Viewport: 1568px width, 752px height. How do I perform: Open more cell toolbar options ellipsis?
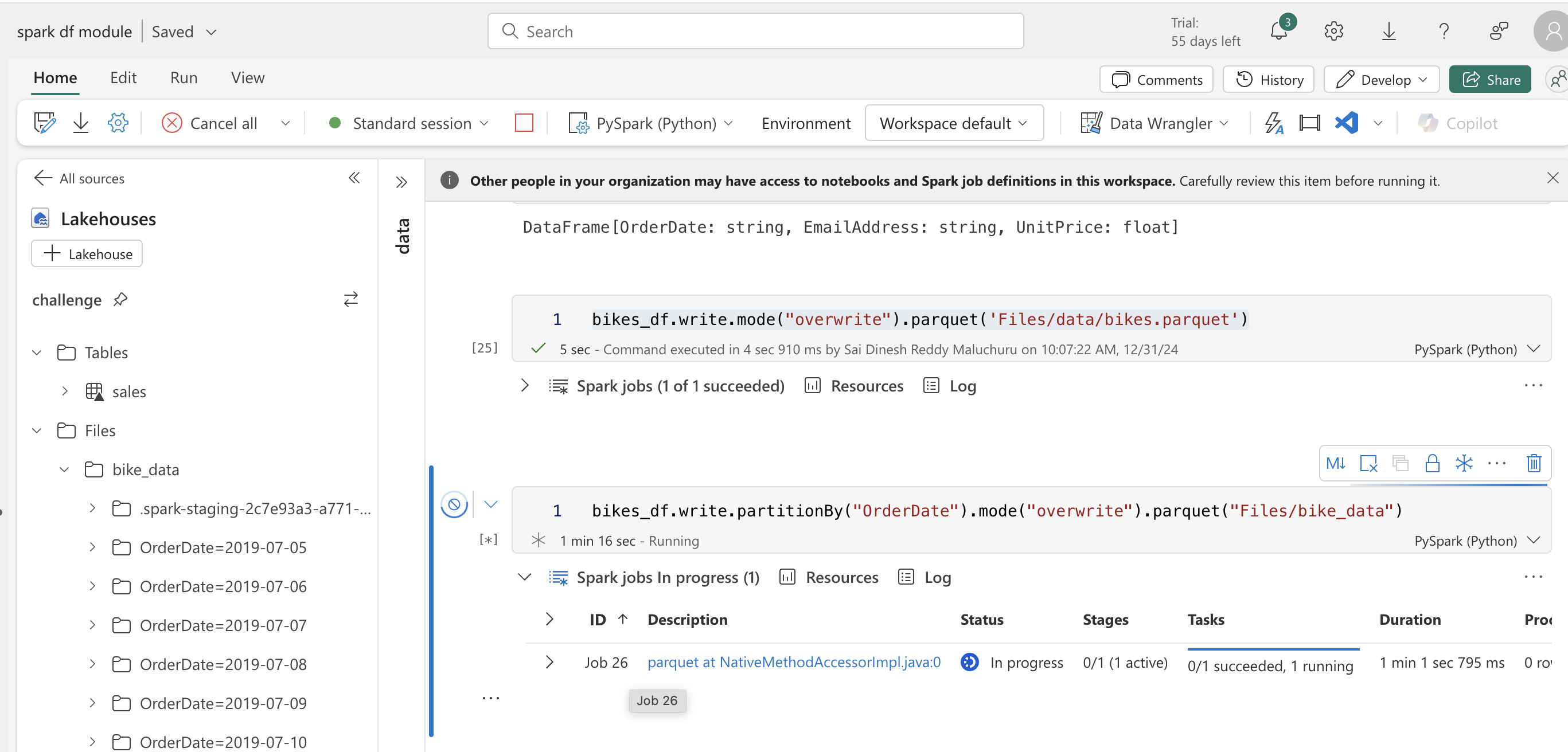1496,464
